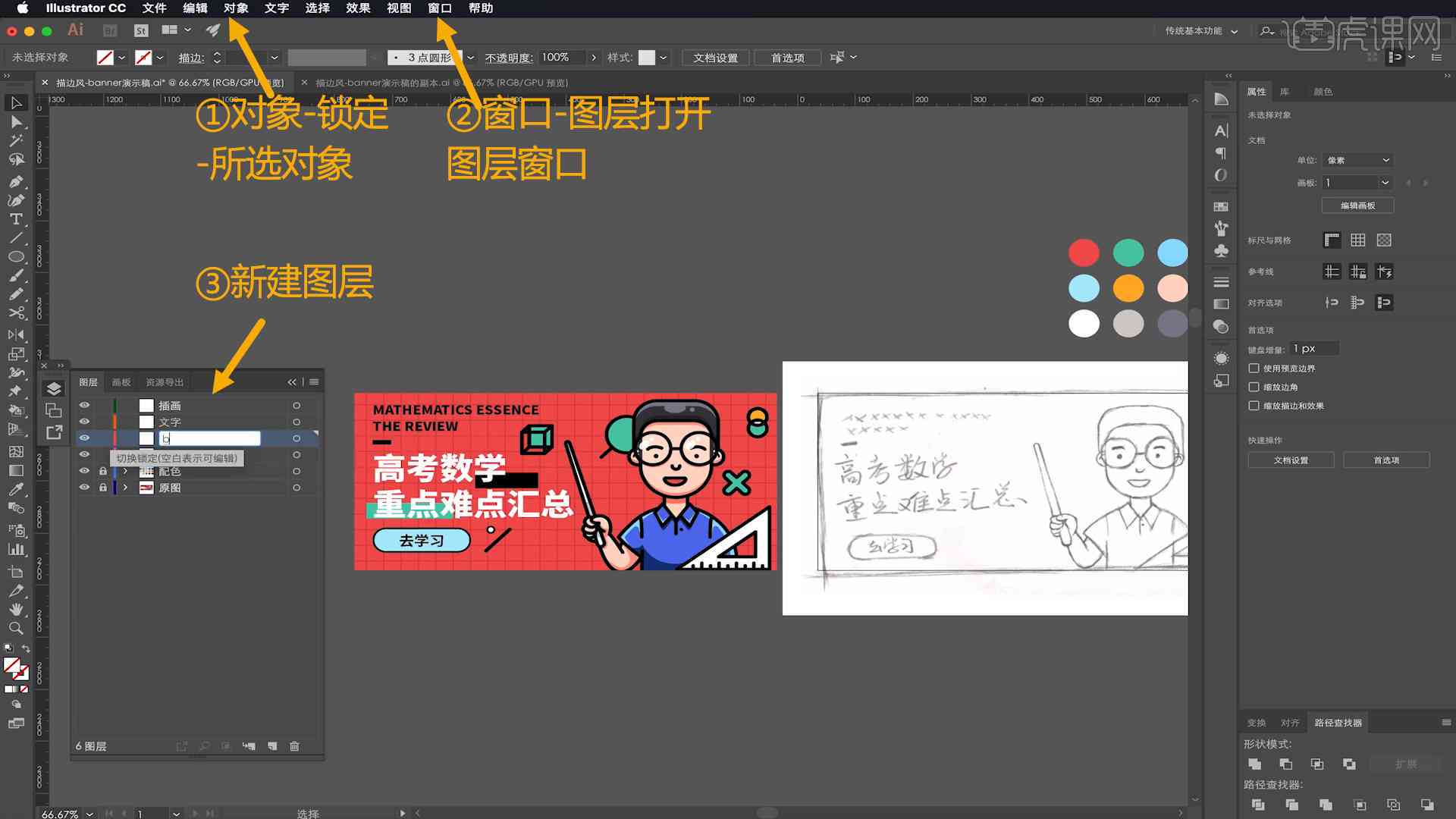The height and width of the screenshot is (819, 1456).
Task: Toggle visibility of 原图 layer
Action: tap(85, 487)
